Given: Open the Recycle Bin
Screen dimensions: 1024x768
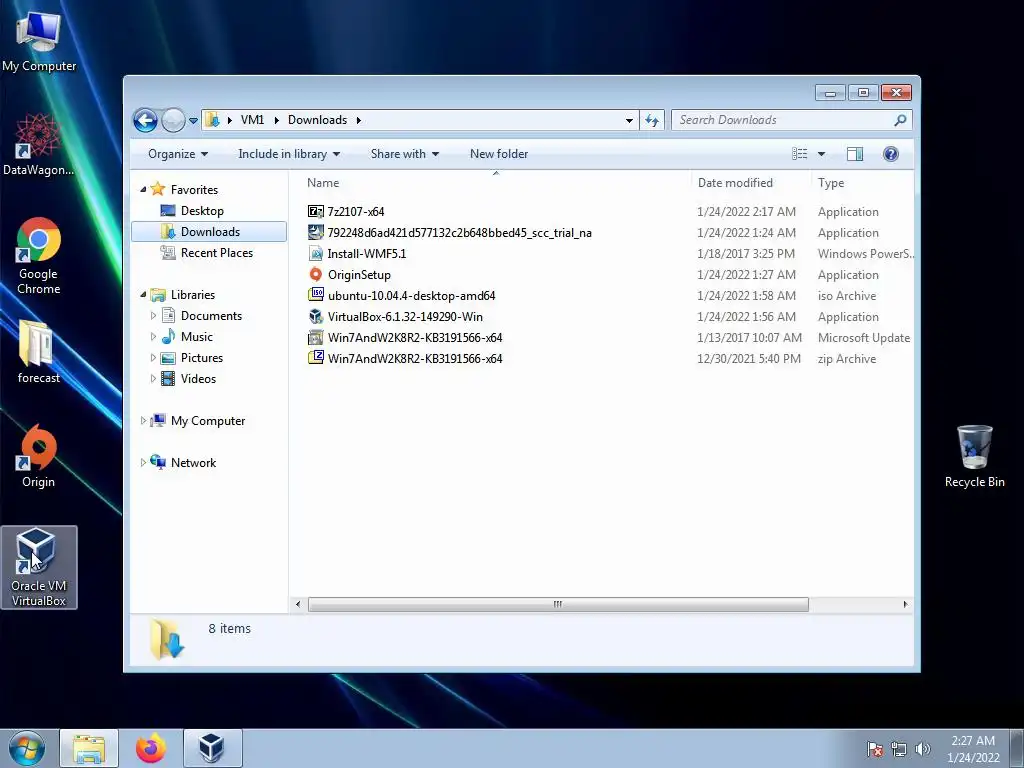Looking at the screenshot, I should [974, 456].
